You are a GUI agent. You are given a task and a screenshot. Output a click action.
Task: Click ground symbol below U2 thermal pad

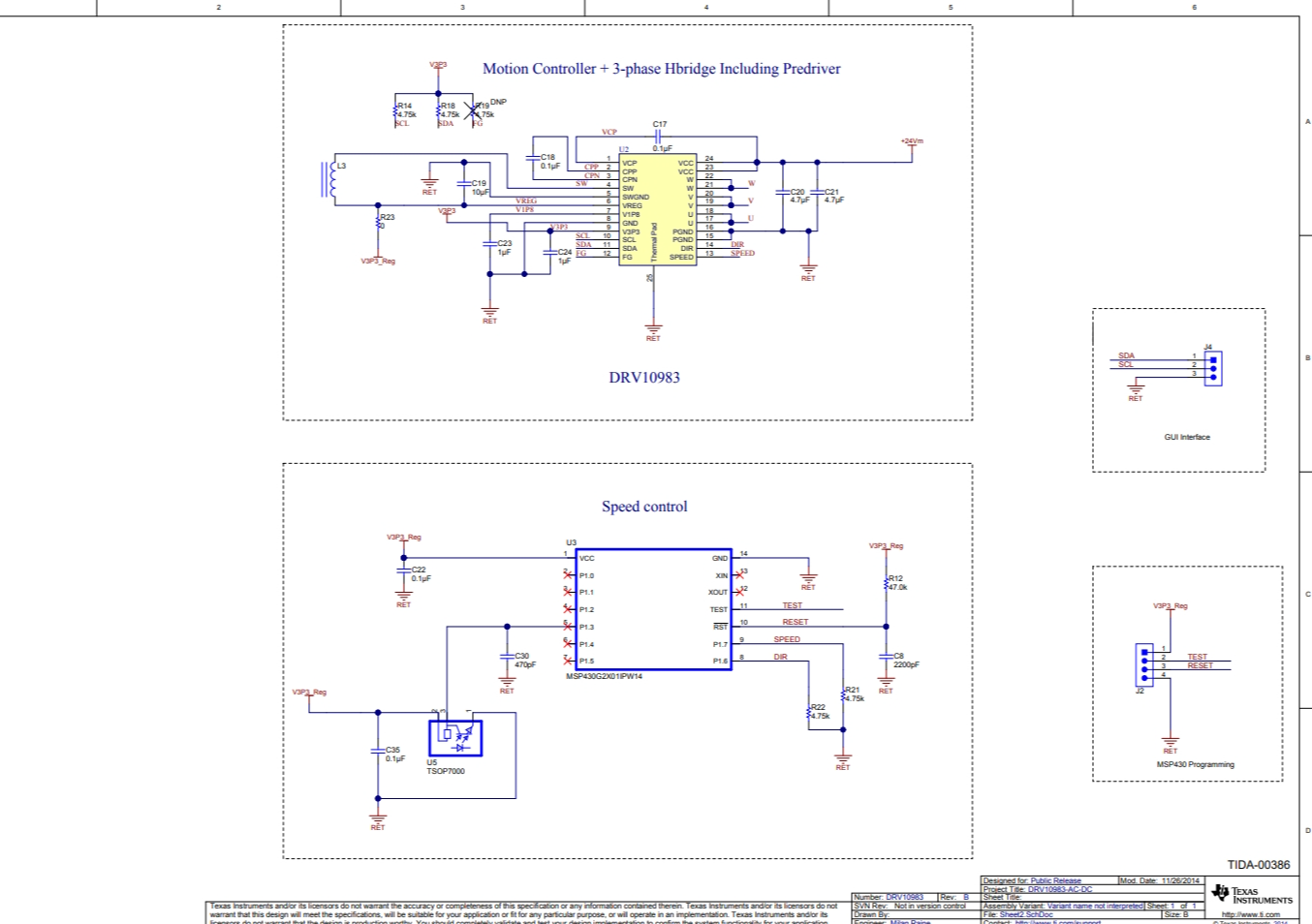click(x=653, y=332)
